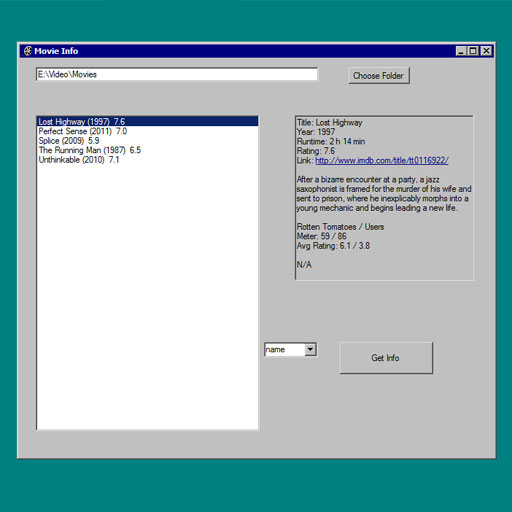The width and height of the screenshot is (512, 512).
Task: Minimize the Movie Info window
Action: click(x=461, y=51)
